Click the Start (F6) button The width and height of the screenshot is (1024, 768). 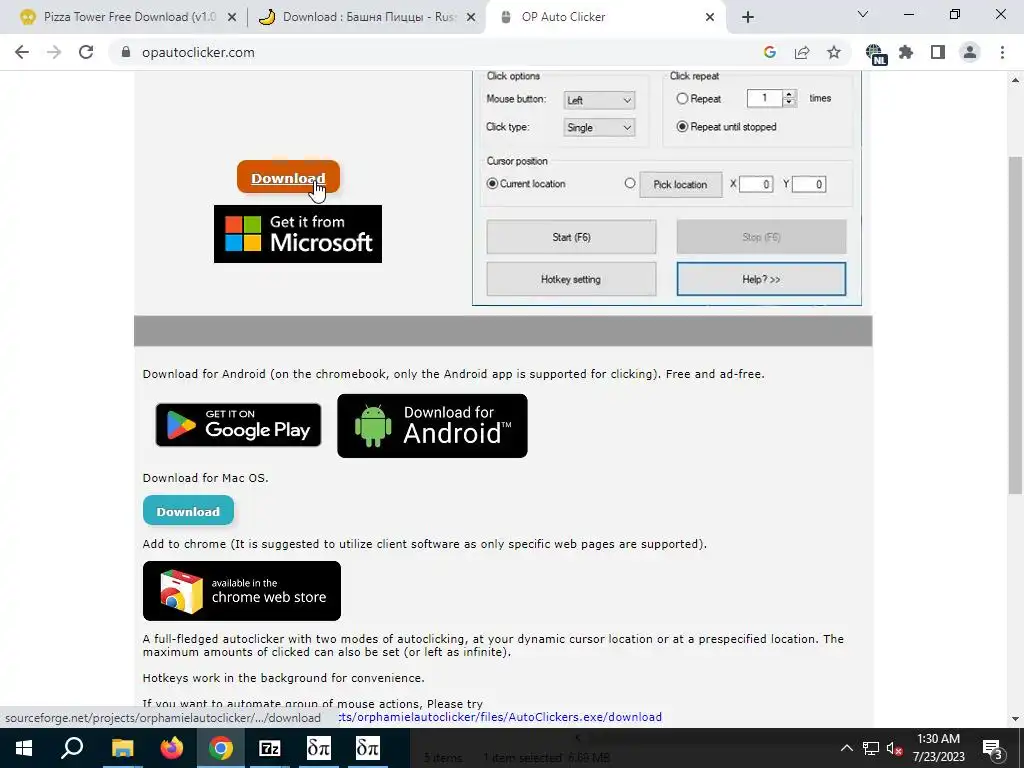(571, 237)
